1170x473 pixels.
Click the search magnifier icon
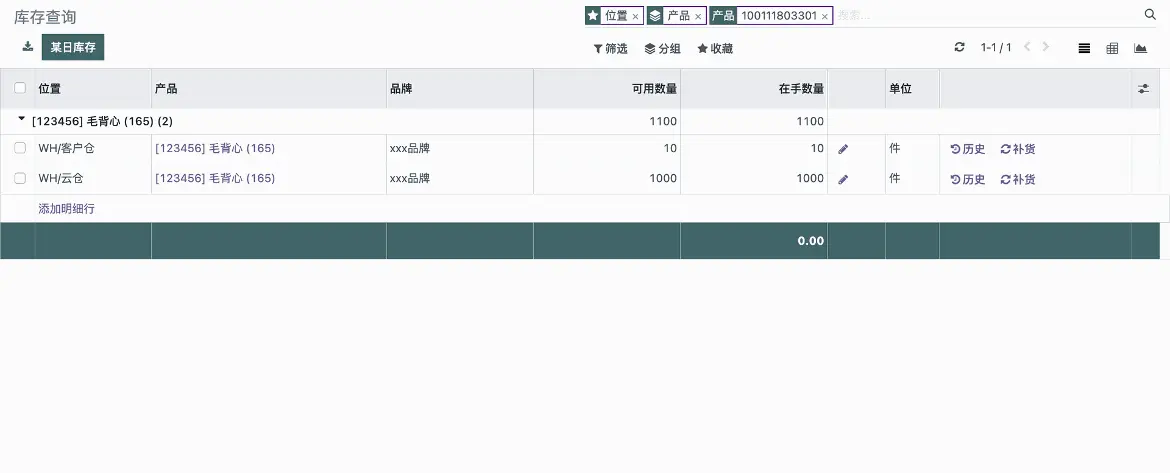[1150, 15]
